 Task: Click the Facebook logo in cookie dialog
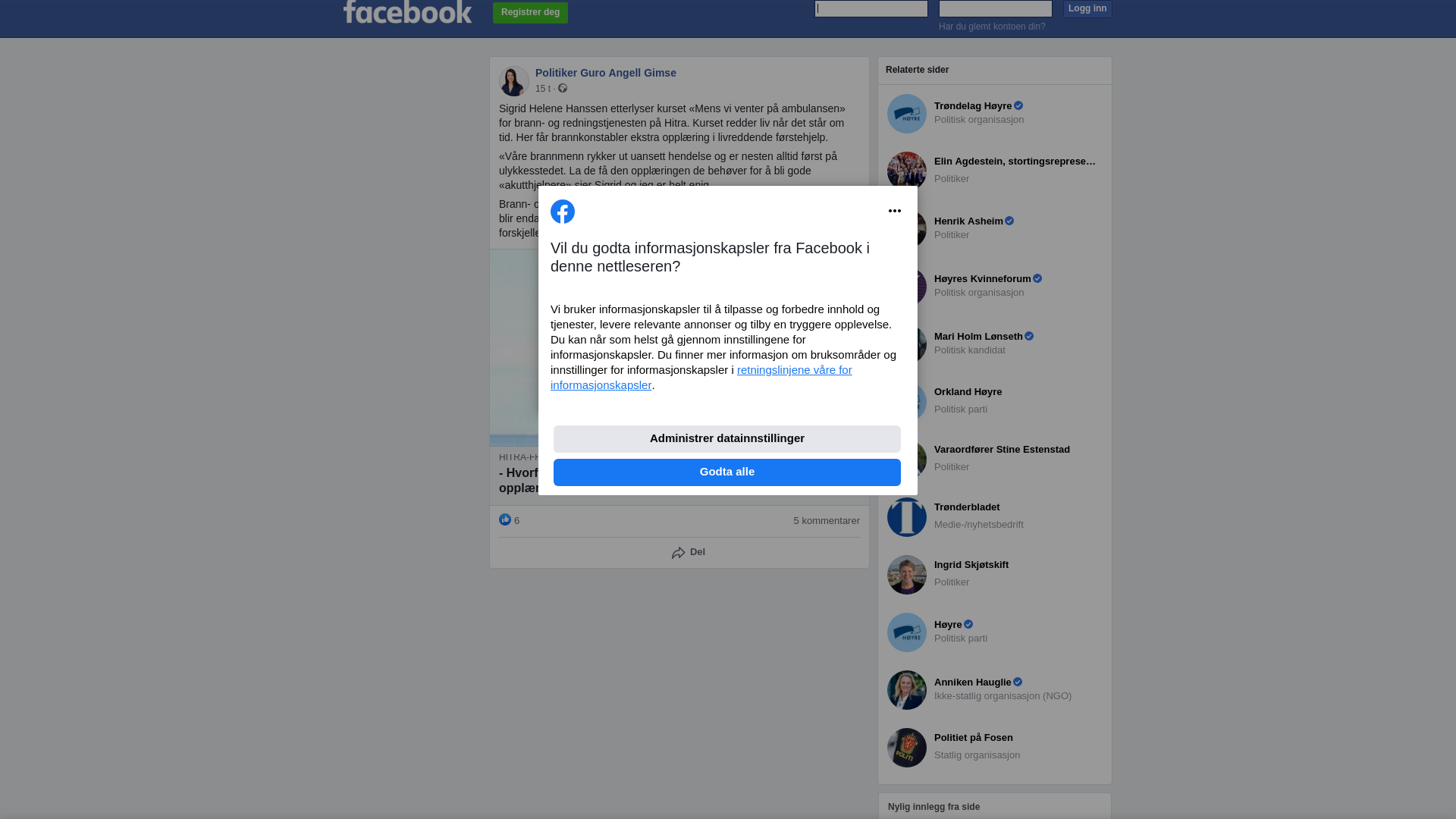coord(563,212)
